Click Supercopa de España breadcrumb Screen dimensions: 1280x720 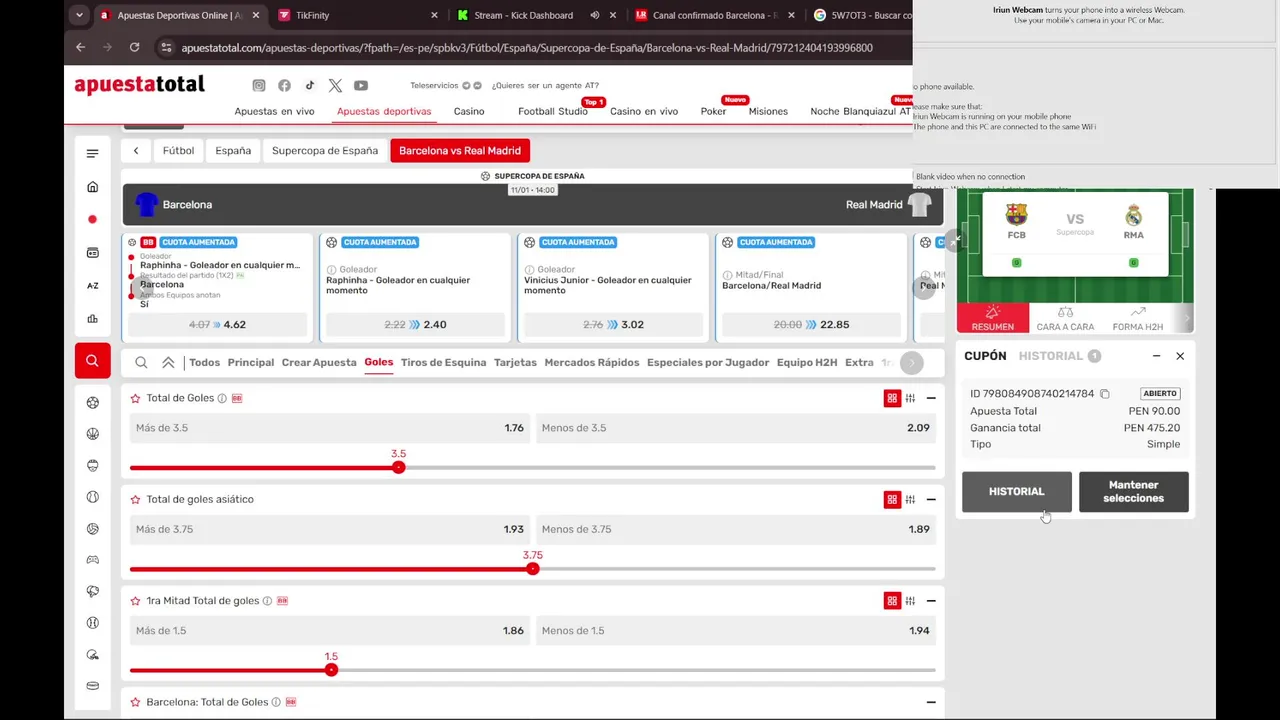coord(325,151)
